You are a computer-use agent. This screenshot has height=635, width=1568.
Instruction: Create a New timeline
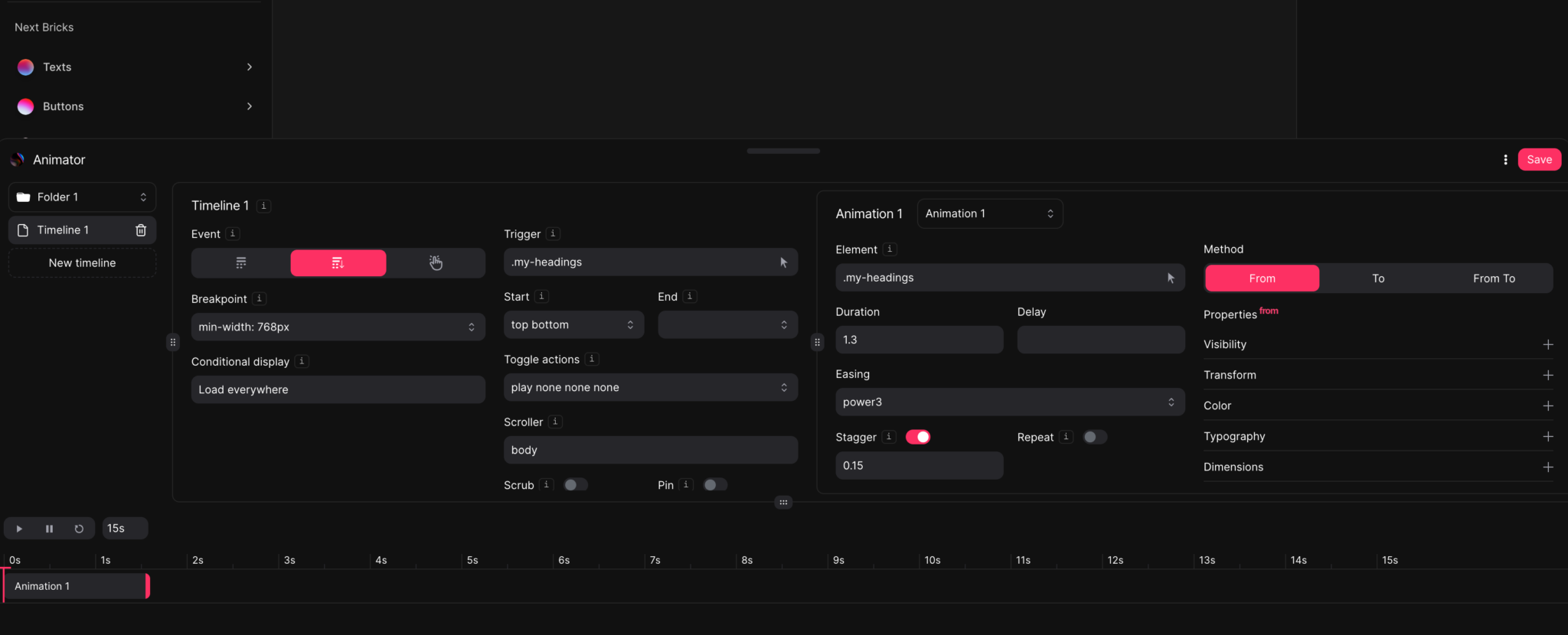click(82, 263)
